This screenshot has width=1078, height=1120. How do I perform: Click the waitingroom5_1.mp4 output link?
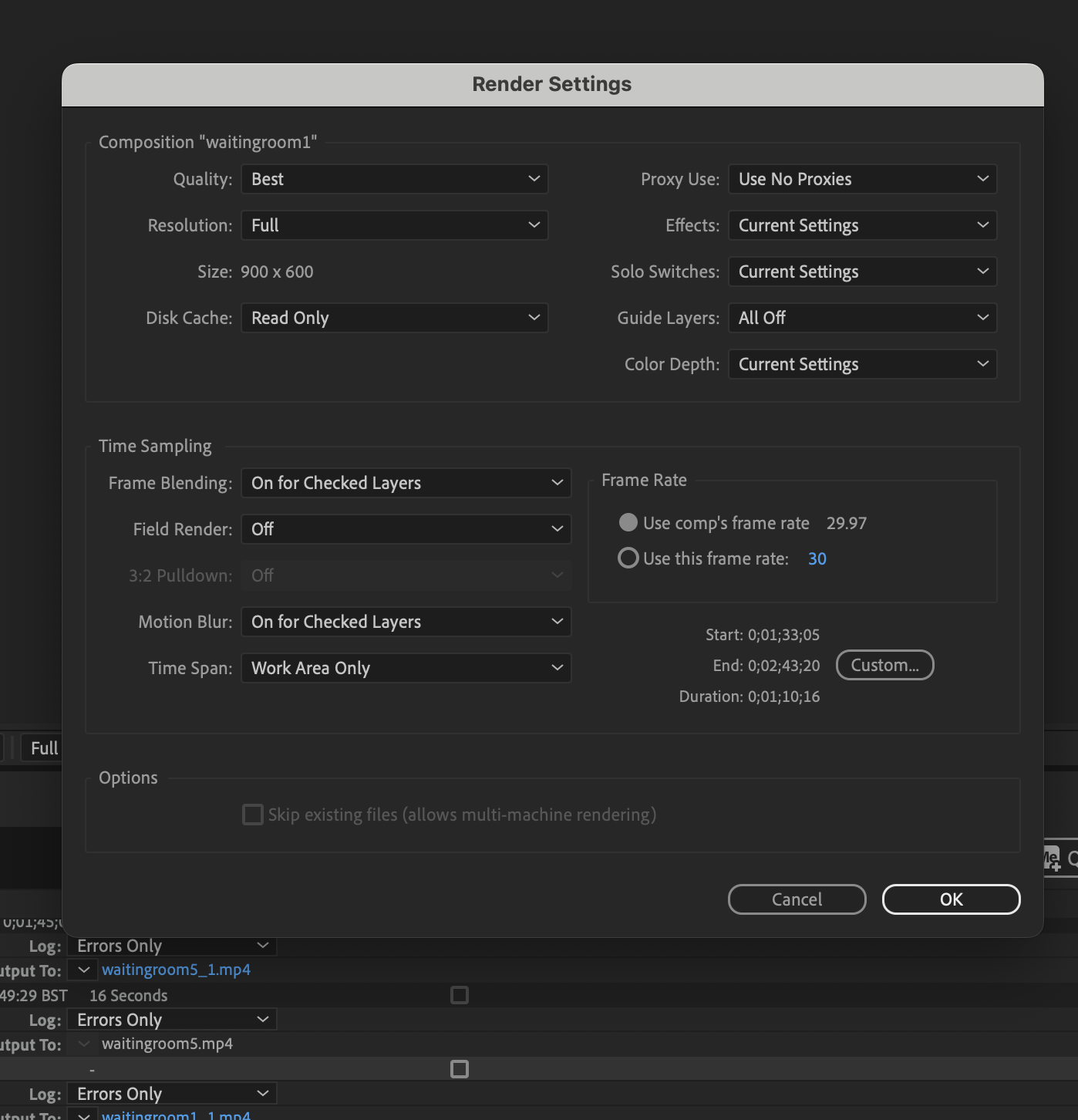tap(175, 970)
